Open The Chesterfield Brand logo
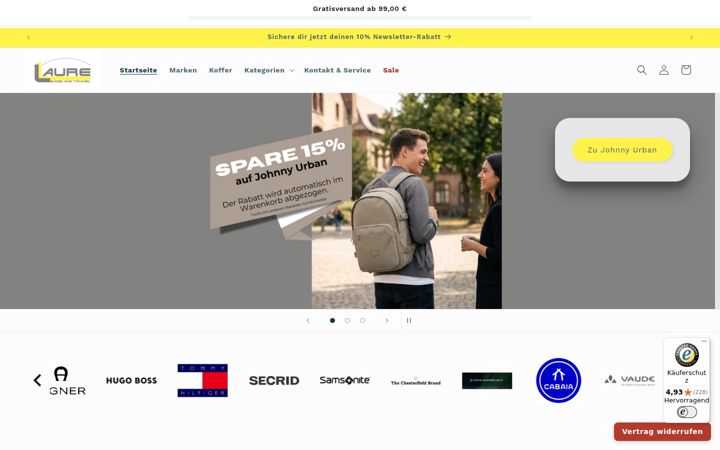This screenshot has height=450, width=720. pyautogui.click(x=416, y=382)
